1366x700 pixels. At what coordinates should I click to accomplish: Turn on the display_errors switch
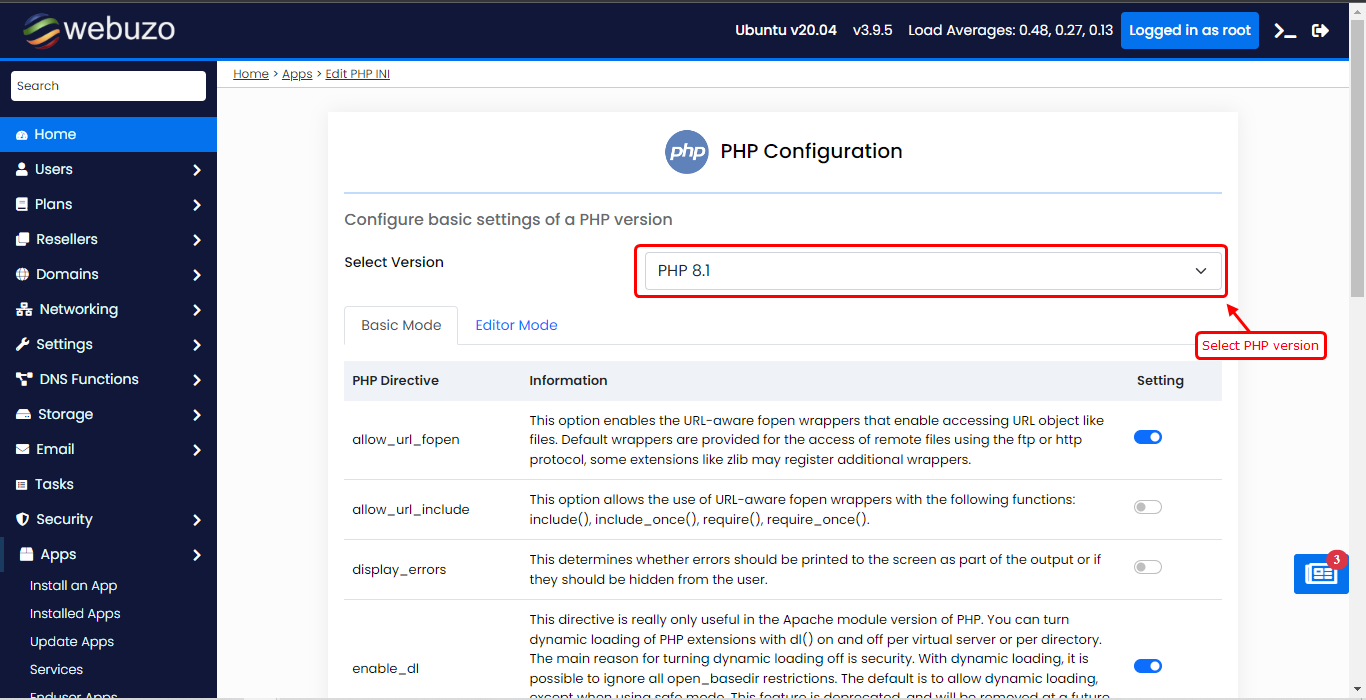click(1147, 567)
